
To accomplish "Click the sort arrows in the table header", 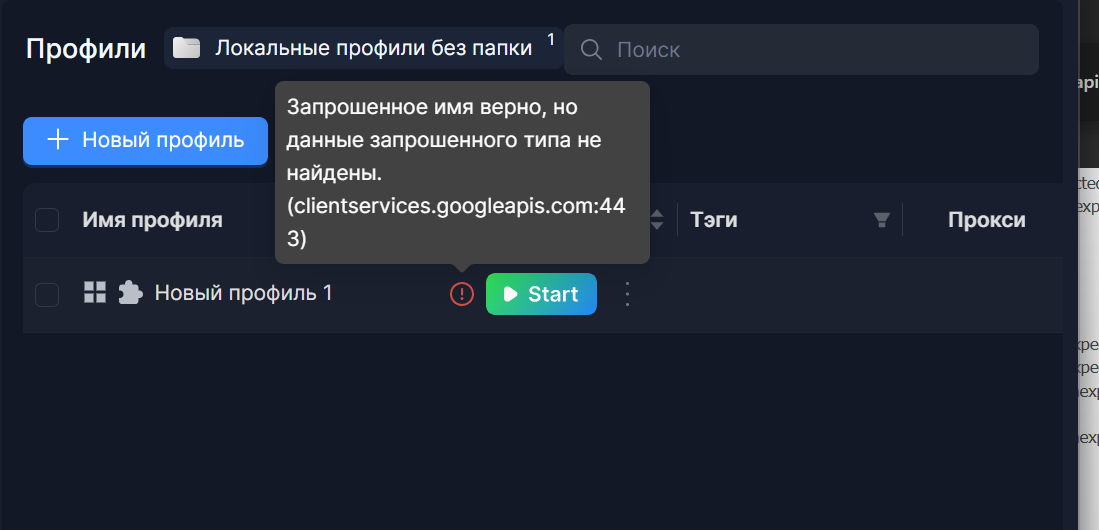I will (657, 220).
